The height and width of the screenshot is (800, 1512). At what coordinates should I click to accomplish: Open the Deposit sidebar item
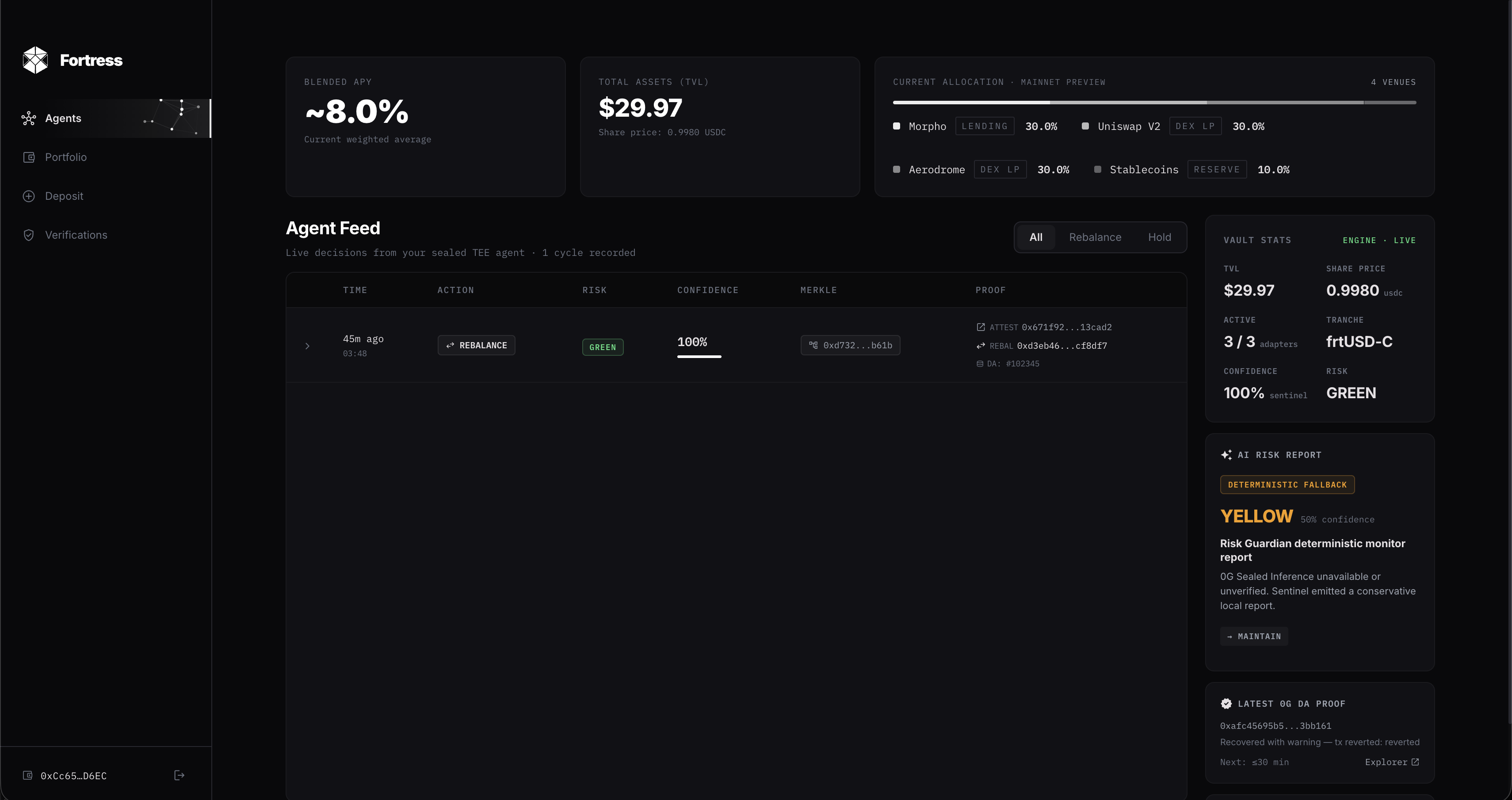point(106,196)
